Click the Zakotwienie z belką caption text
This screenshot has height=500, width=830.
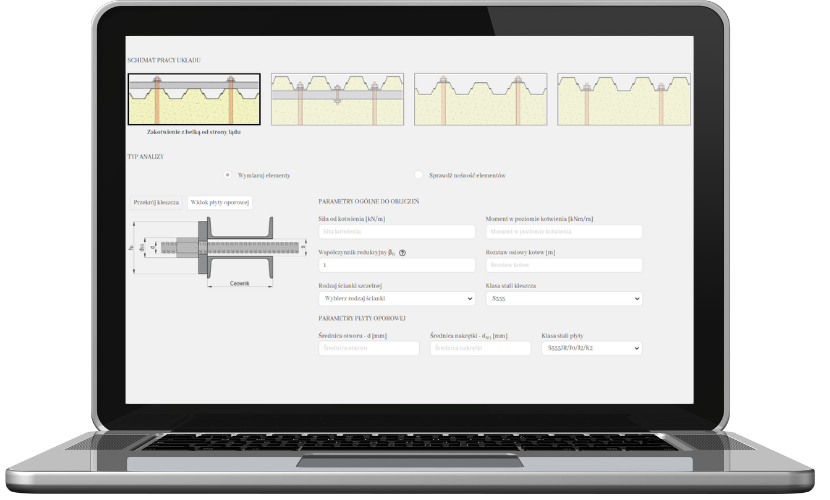194,131
